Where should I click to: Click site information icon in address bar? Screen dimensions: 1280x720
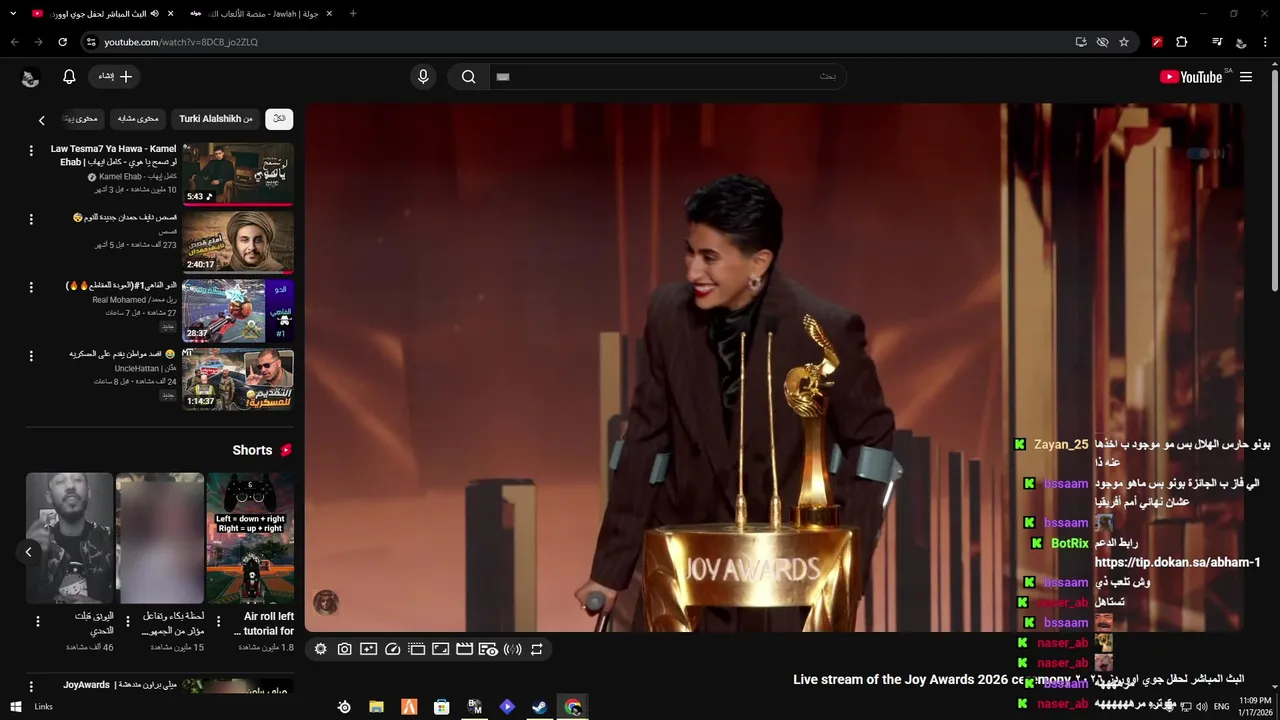pos(91,42)
